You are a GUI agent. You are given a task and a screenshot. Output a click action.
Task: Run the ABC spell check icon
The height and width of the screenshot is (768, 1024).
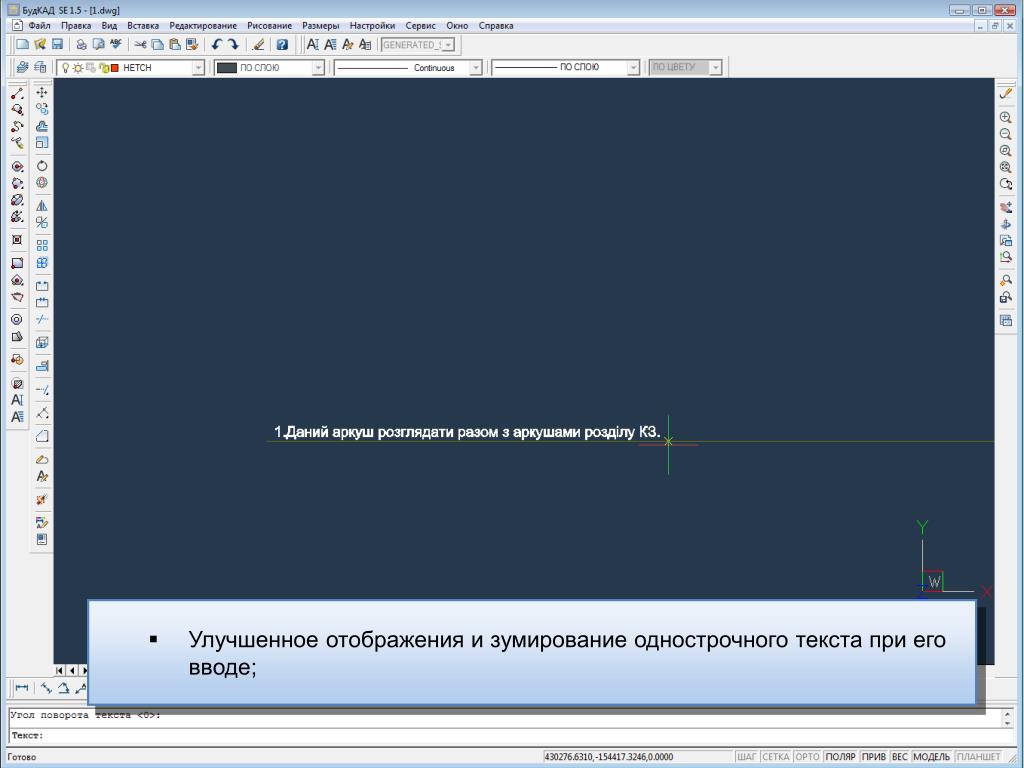pos(116,44)
